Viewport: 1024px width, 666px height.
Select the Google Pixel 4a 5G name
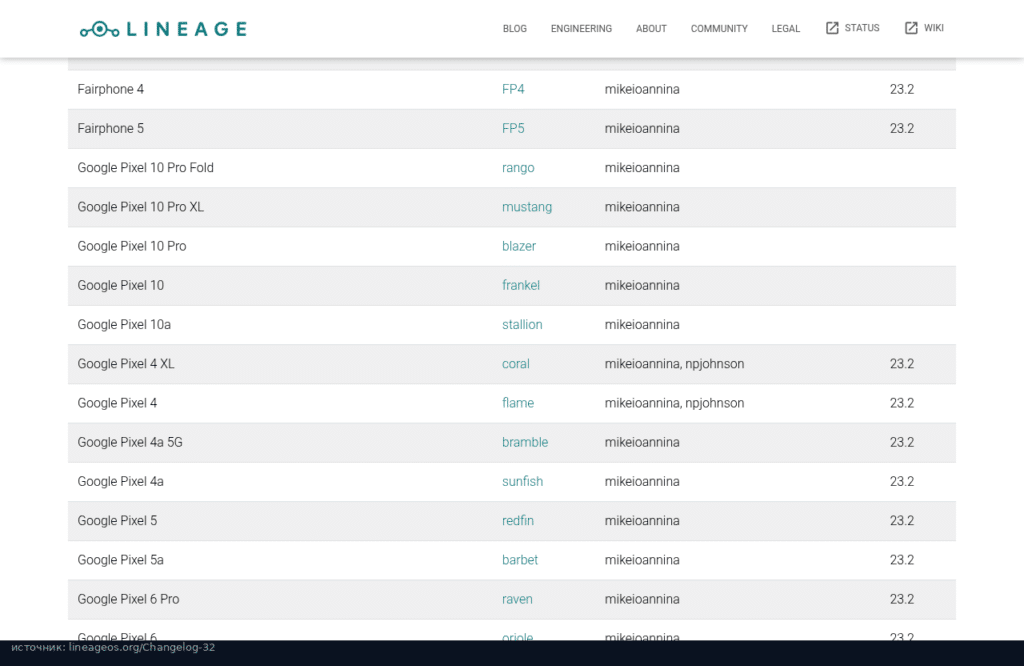(130, 442)
